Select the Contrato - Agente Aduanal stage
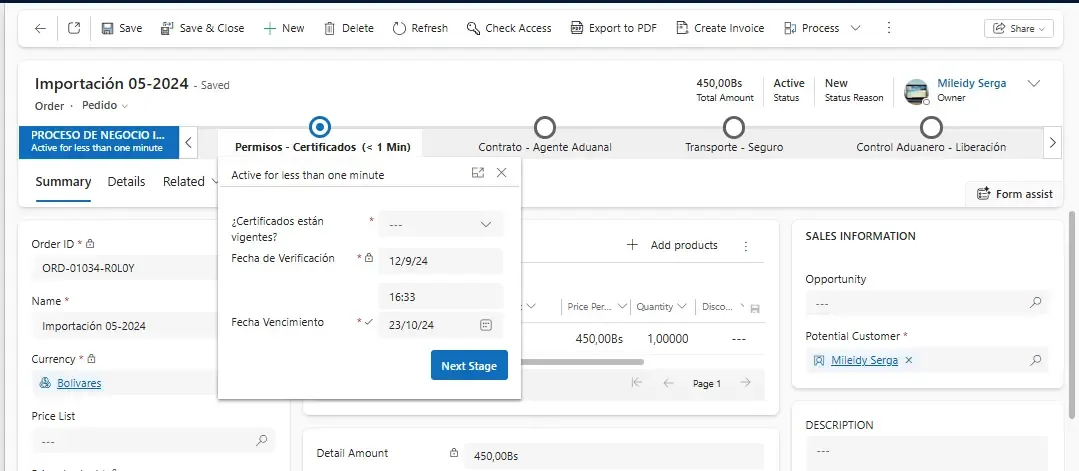 pyautogui.click(x=545, y=128)
